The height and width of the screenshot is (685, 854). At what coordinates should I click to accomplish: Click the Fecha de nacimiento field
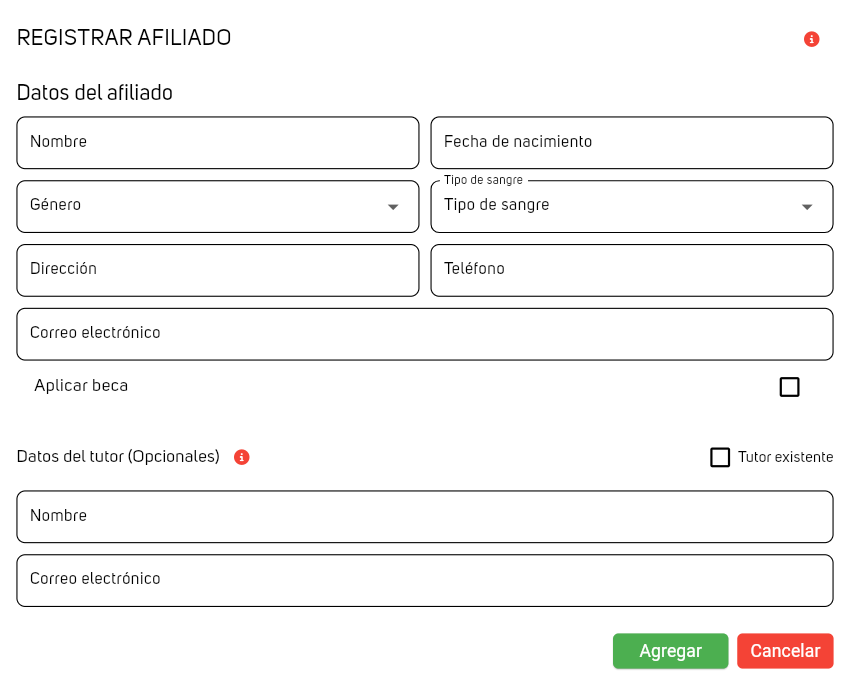tap(632, 143)
